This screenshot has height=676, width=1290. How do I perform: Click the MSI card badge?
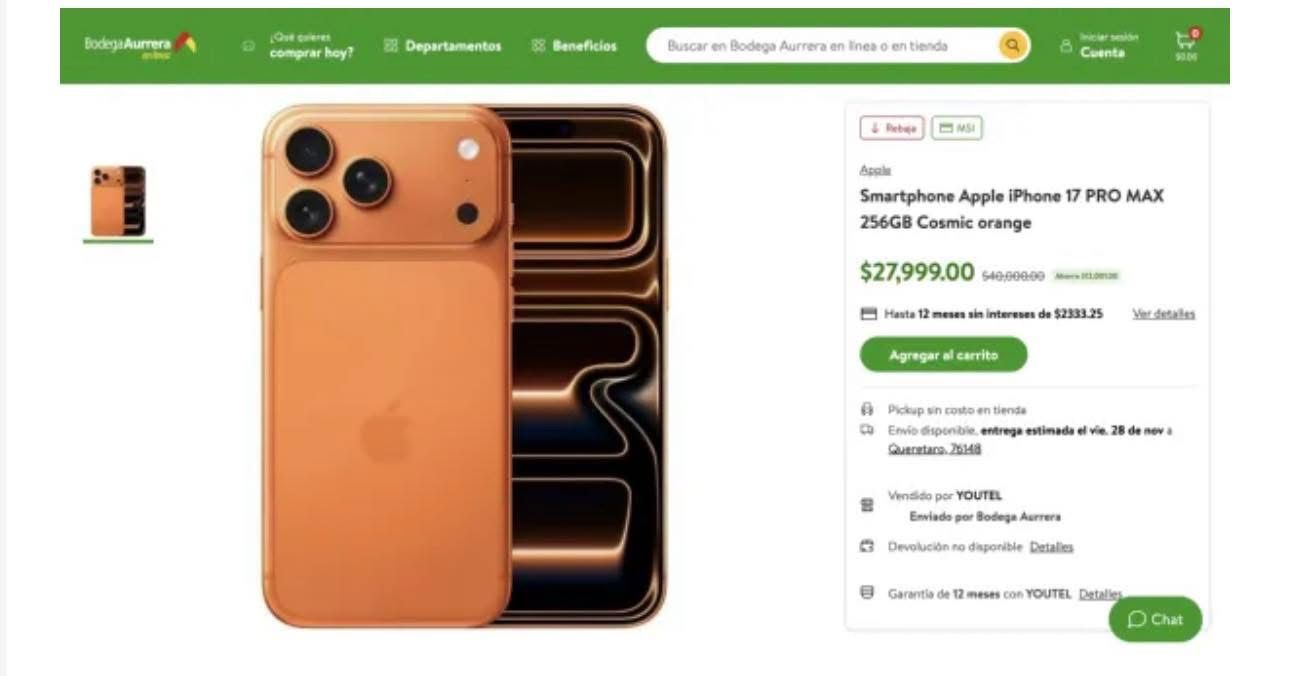[x=957, y=128]
